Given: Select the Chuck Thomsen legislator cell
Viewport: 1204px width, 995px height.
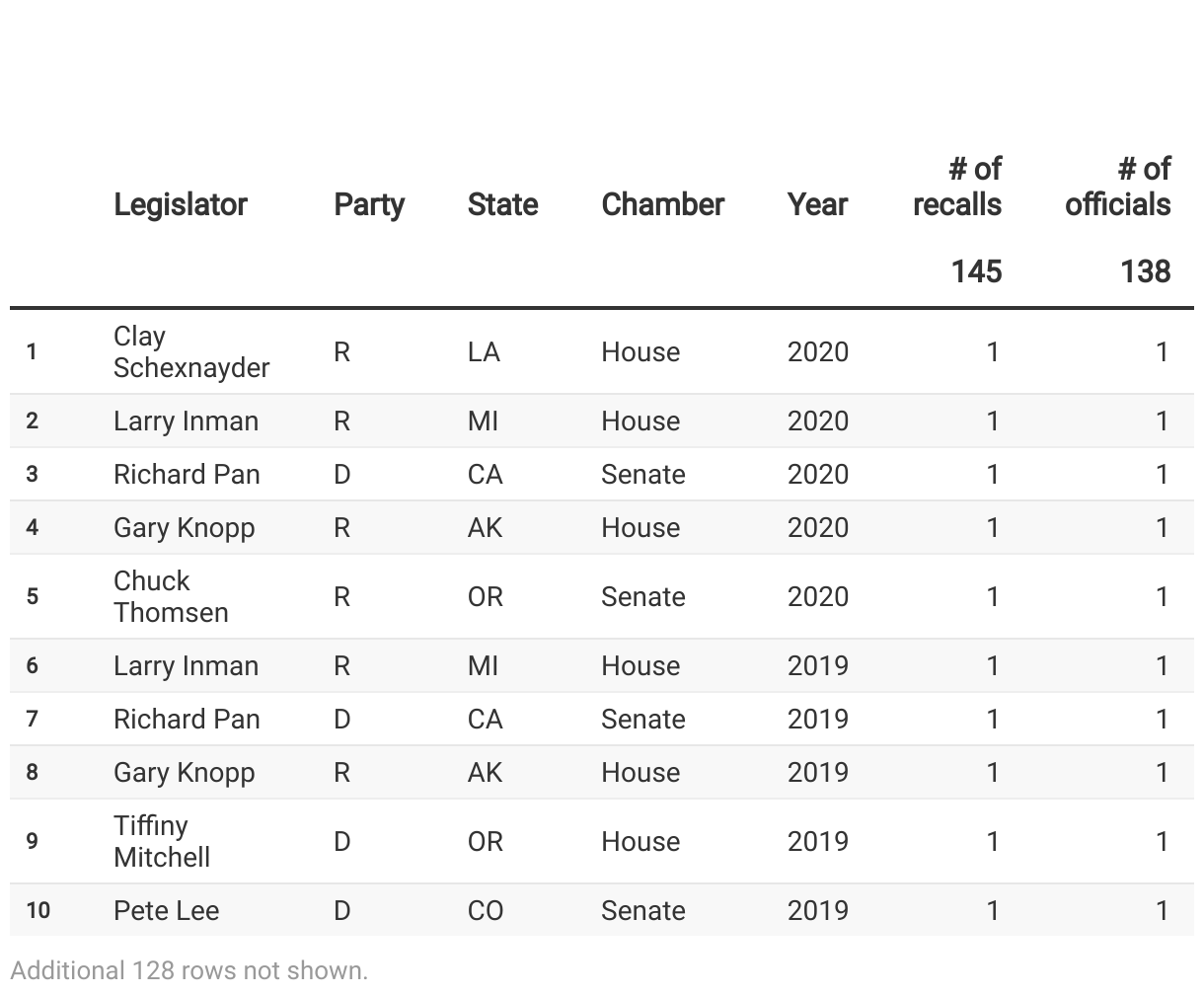Looking at the screenshot, I should (x=171, y=596).
